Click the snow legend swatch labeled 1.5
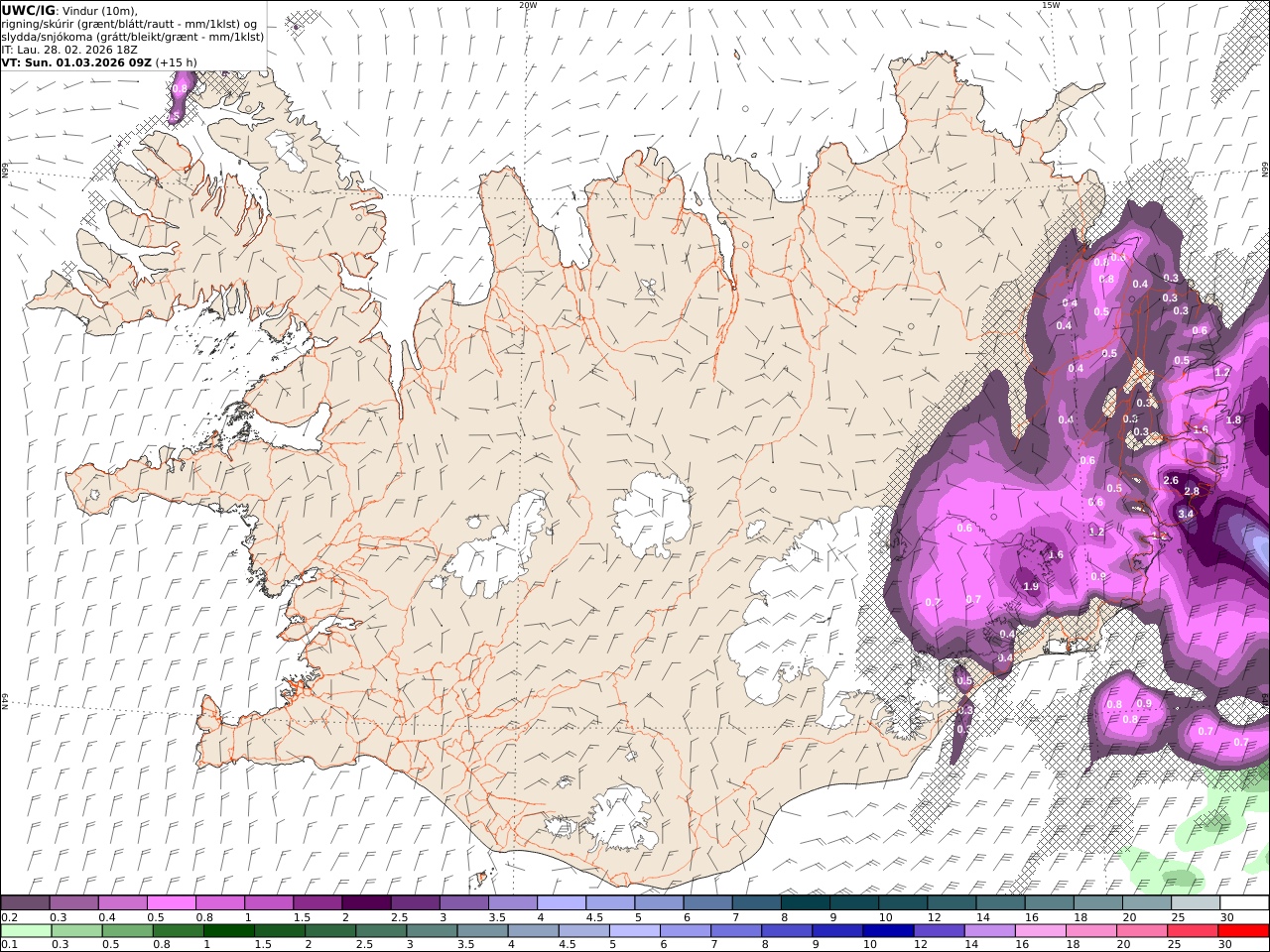Image resolution: width=1270 pixels, height=952 pixels. click(317, 903)
